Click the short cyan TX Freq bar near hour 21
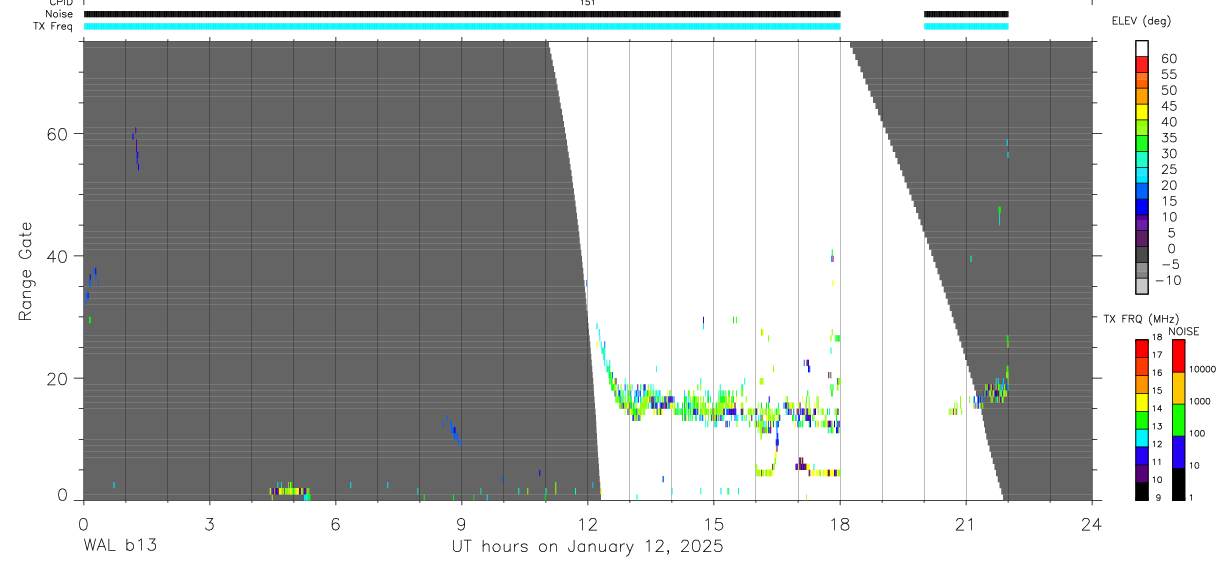Image resolution: width=1228 pixels, height=567 pixels. click(x=966, y=26)
